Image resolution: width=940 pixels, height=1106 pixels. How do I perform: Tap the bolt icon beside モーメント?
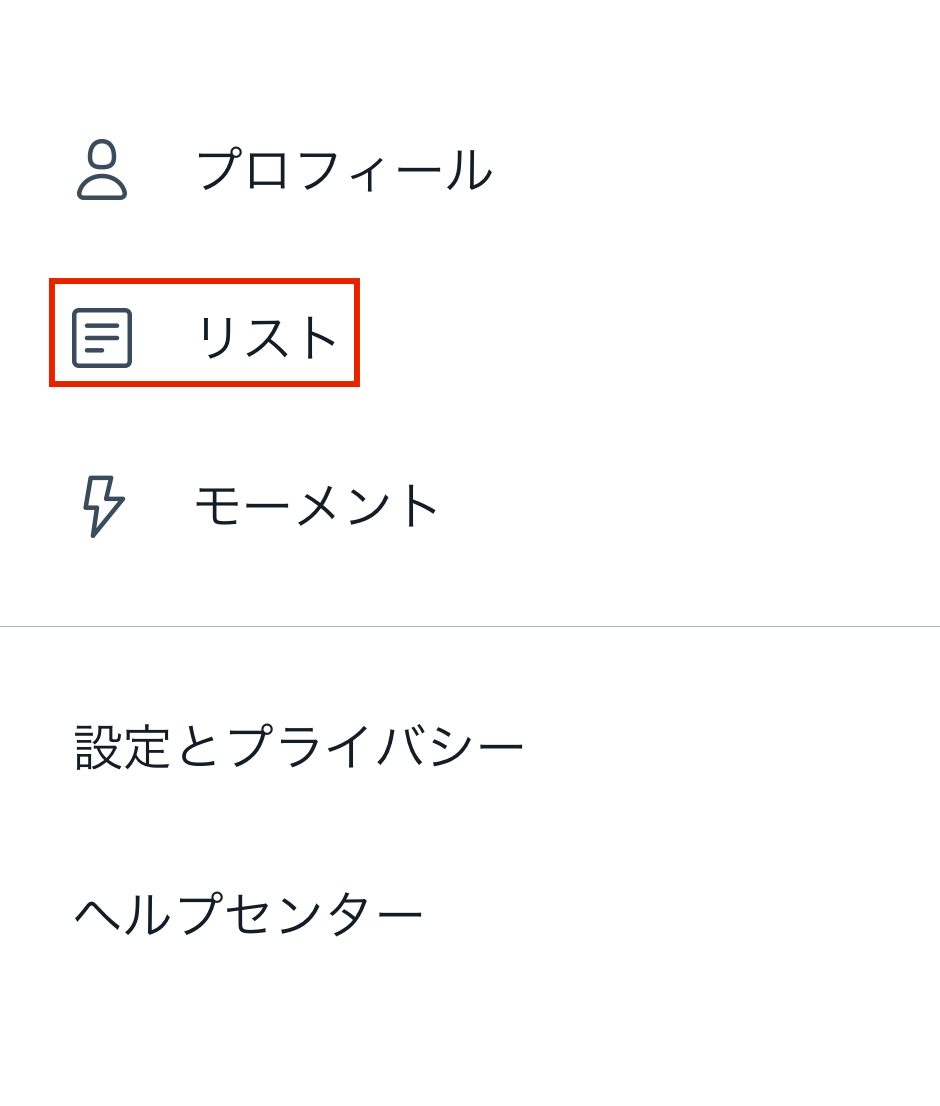[103, 506]
